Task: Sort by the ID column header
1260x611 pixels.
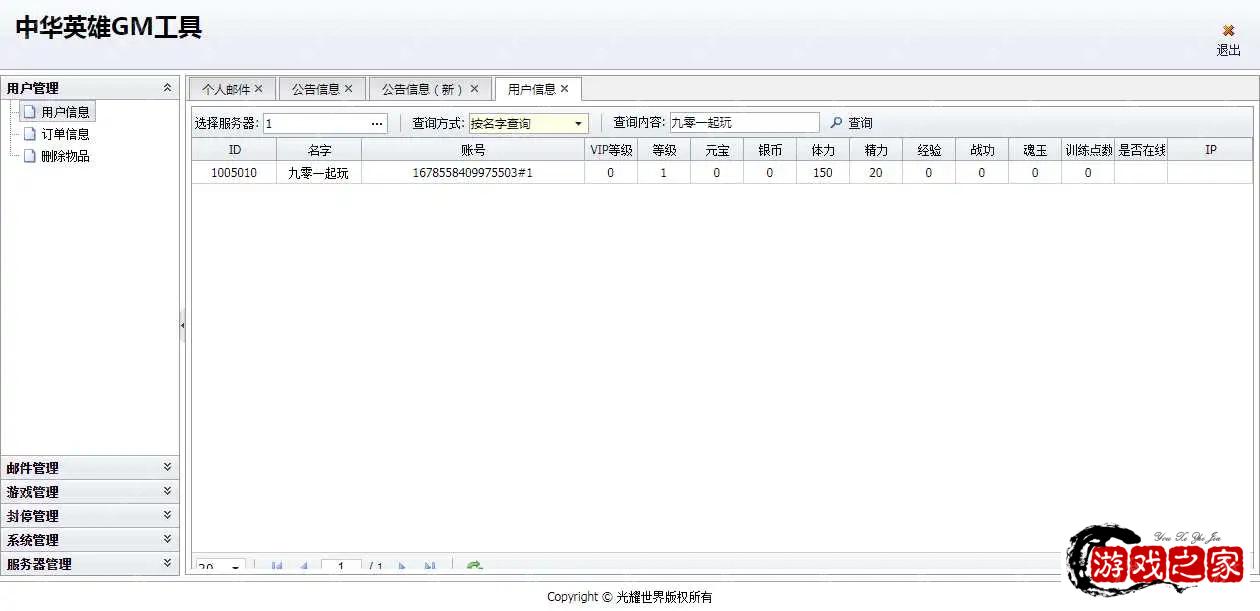Action: click(234, 149)
